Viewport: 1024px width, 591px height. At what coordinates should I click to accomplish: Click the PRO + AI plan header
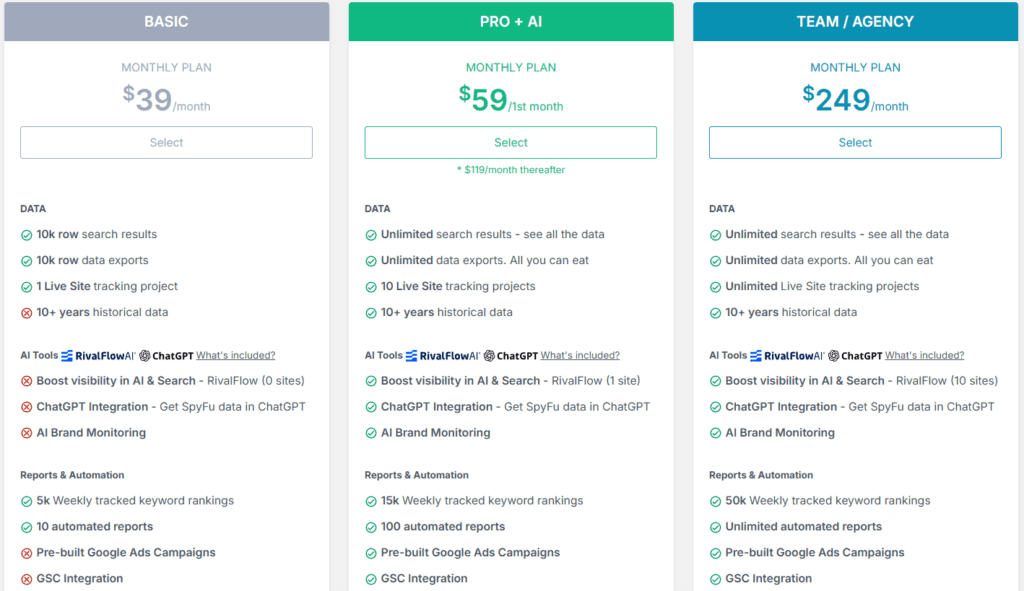tap(511, 21)
